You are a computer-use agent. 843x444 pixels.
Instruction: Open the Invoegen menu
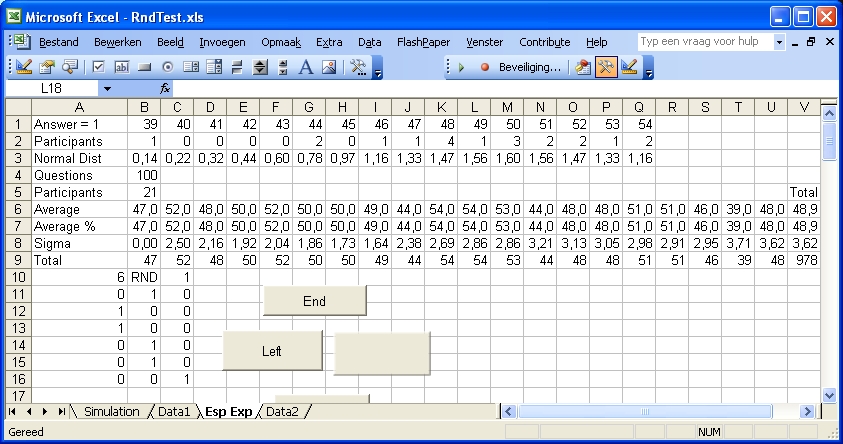(222, 42)
